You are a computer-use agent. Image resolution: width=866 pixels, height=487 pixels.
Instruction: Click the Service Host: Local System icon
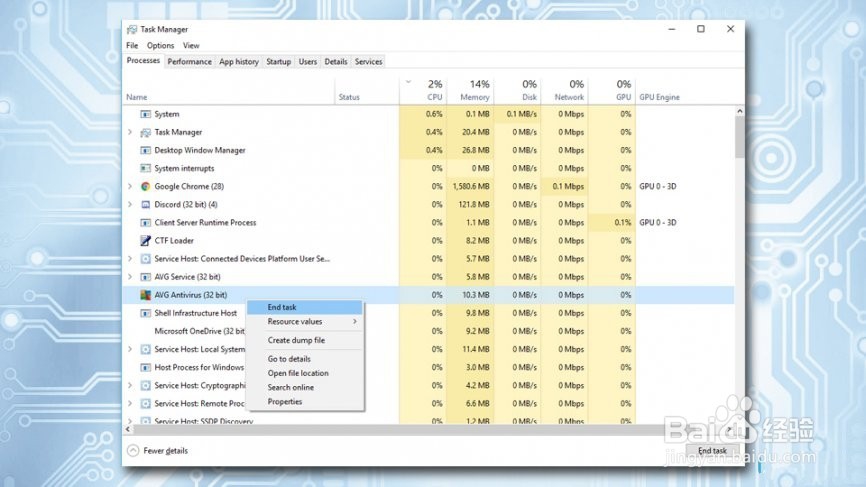tap(145, 350)
